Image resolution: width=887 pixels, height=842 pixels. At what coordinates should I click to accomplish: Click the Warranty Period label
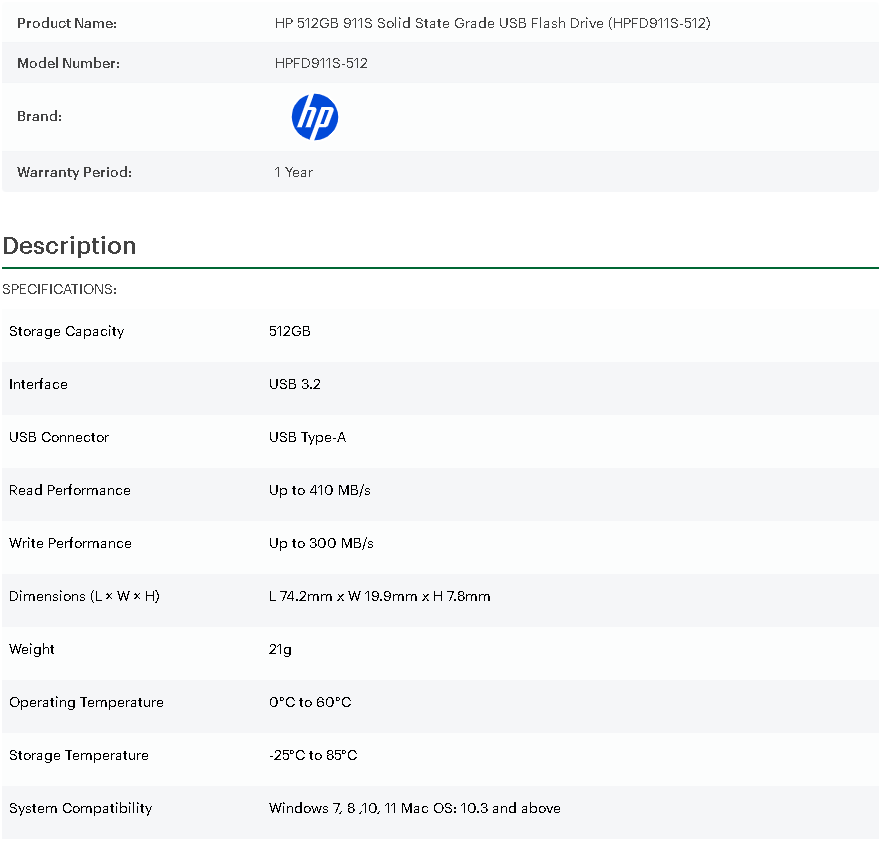[x=74, y=172]
